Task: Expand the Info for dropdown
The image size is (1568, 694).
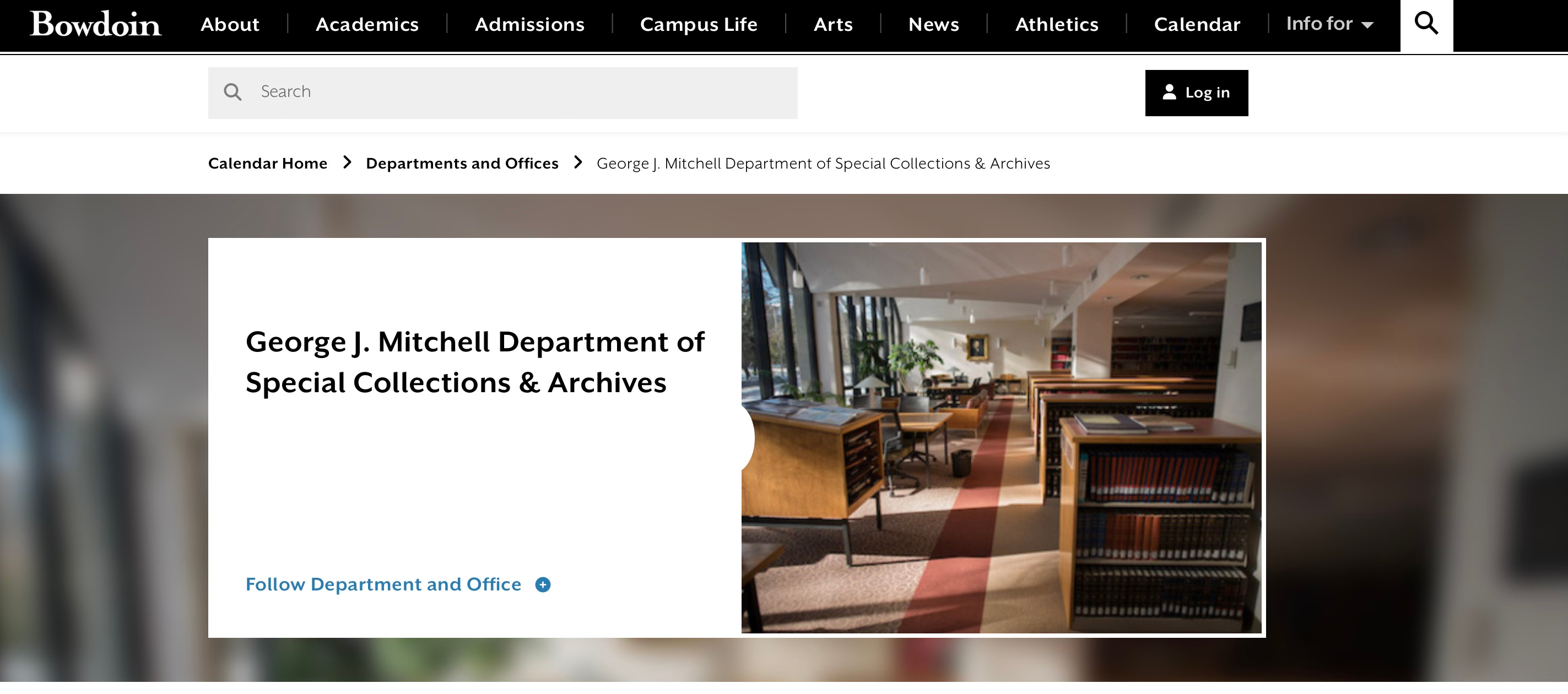Action: click(1329, 24)
